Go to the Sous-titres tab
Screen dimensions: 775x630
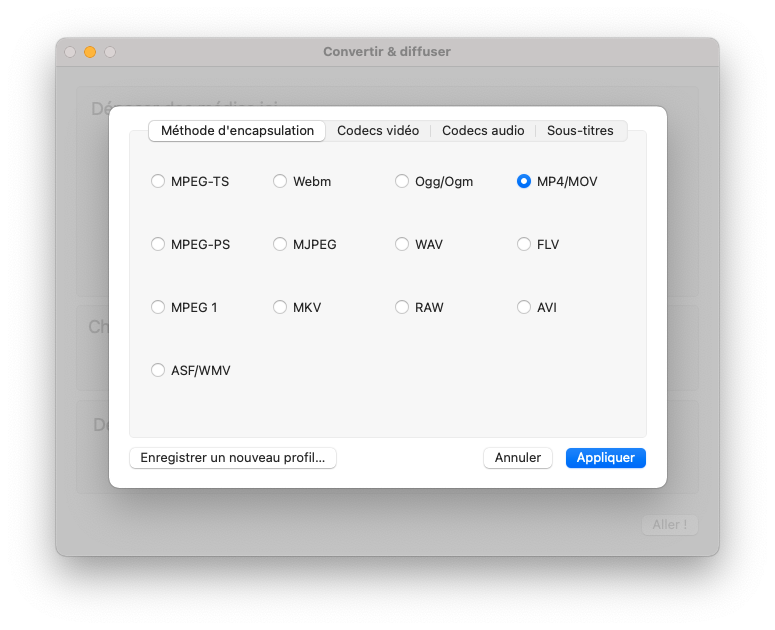click(x=580, y=131)
